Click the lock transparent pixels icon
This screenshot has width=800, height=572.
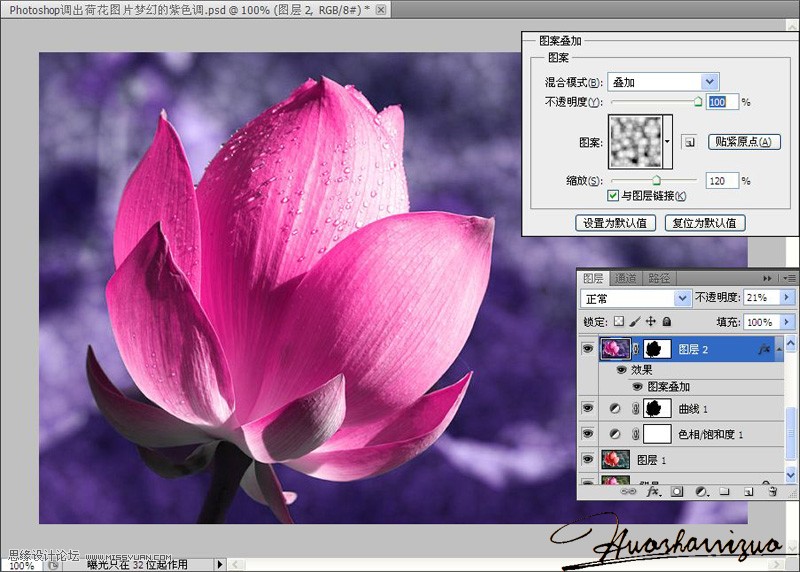click(x=619, y=321)
